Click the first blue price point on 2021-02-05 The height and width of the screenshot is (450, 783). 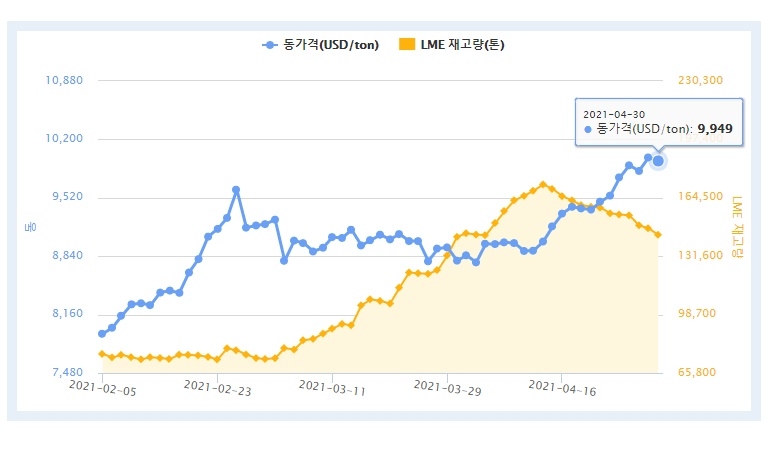pyautogui.click(x=102, y=334)
